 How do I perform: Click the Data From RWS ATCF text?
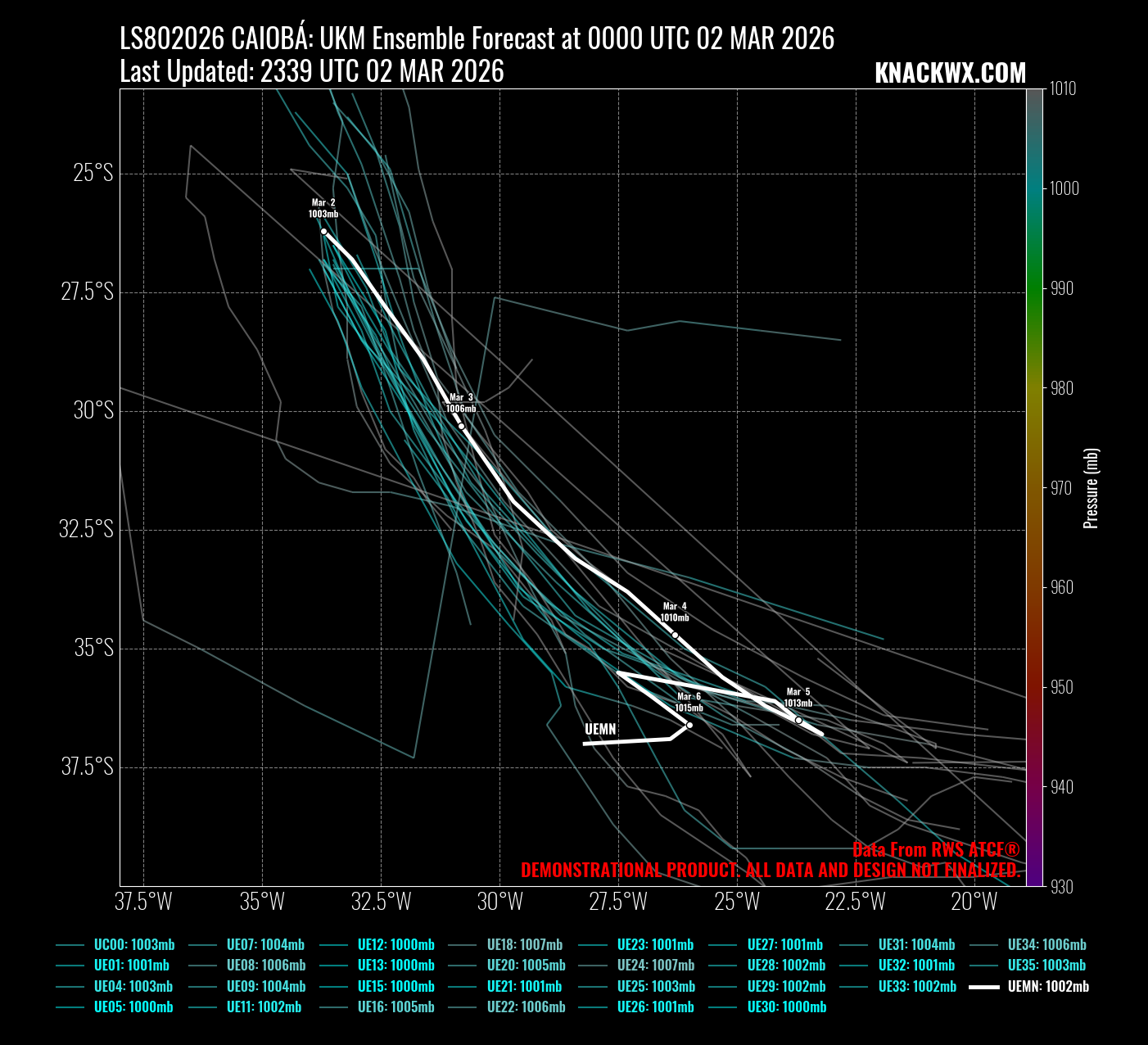click(x=935, y=849)
